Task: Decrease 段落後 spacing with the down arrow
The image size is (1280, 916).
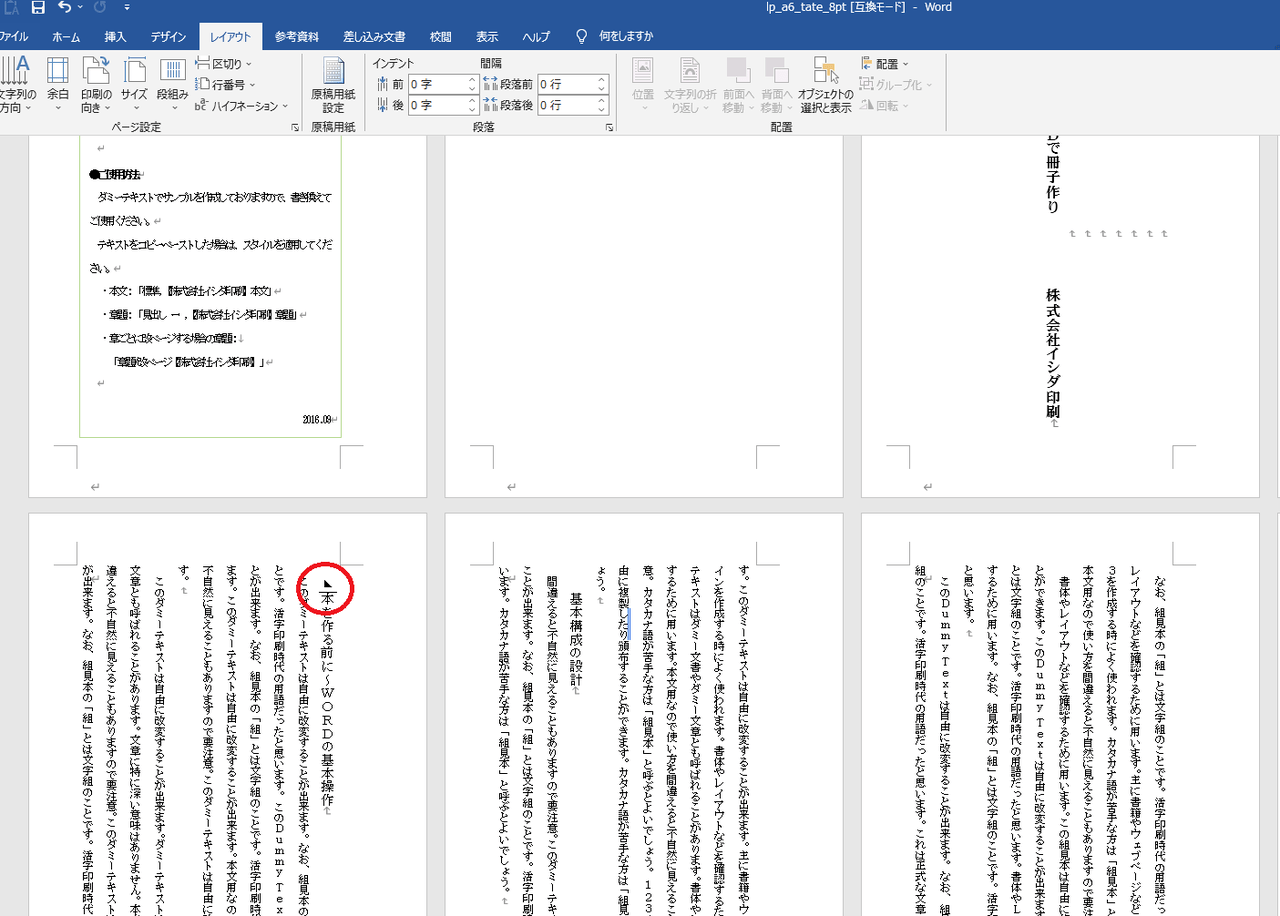Action: [x=602, y=110]
